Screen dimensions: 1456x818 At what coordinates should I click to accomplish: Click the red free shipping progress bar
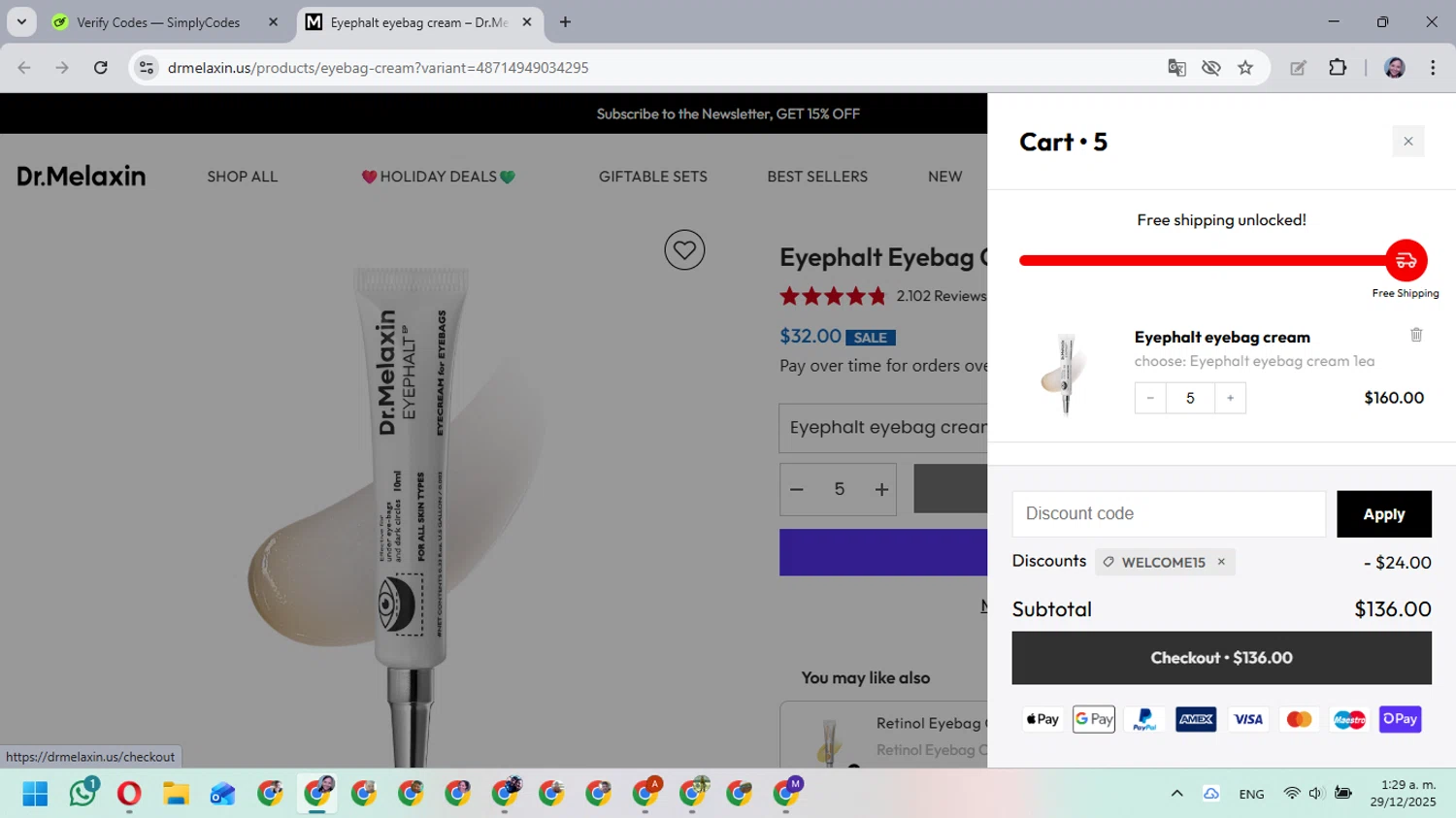point(1204,260)
